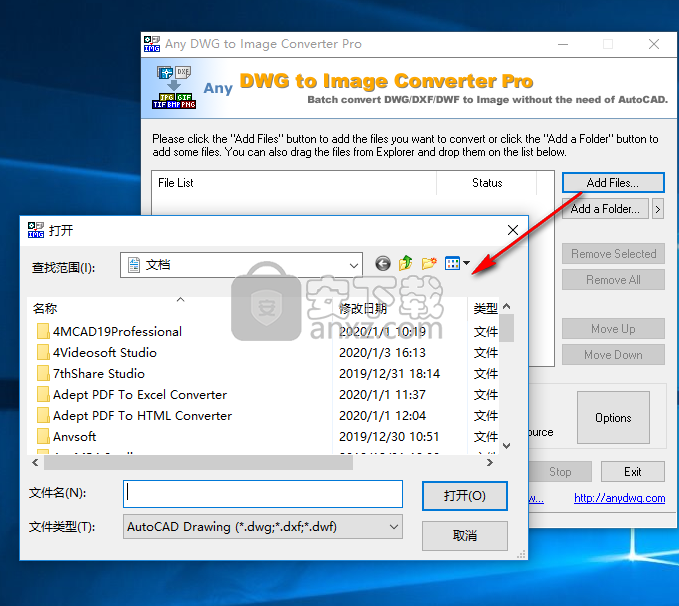Click the Options button
Screen dimensions: 679x606
(613, 418)
